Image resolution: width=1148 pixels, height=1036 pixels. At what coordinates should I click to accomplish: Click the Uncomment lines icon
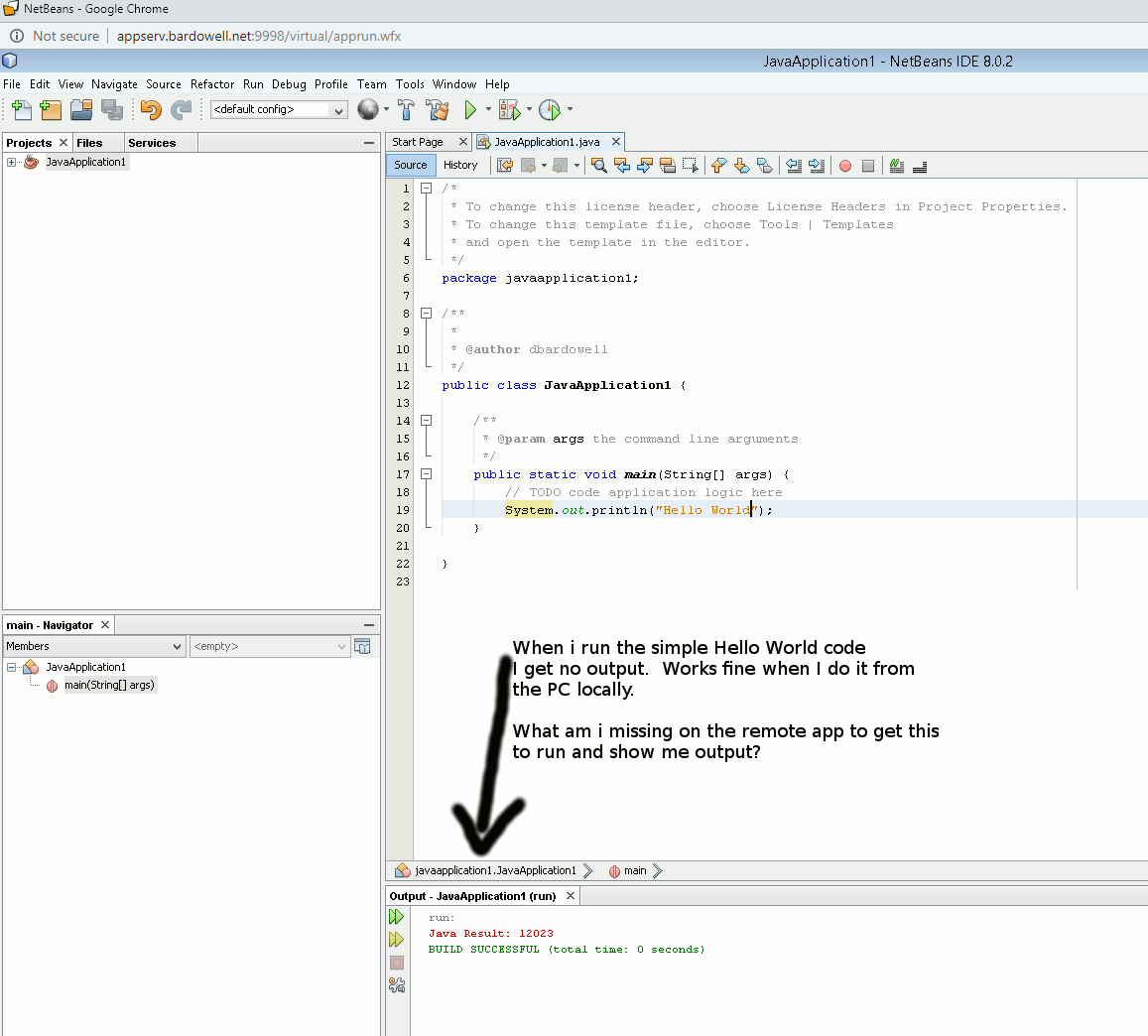[920, 166]
